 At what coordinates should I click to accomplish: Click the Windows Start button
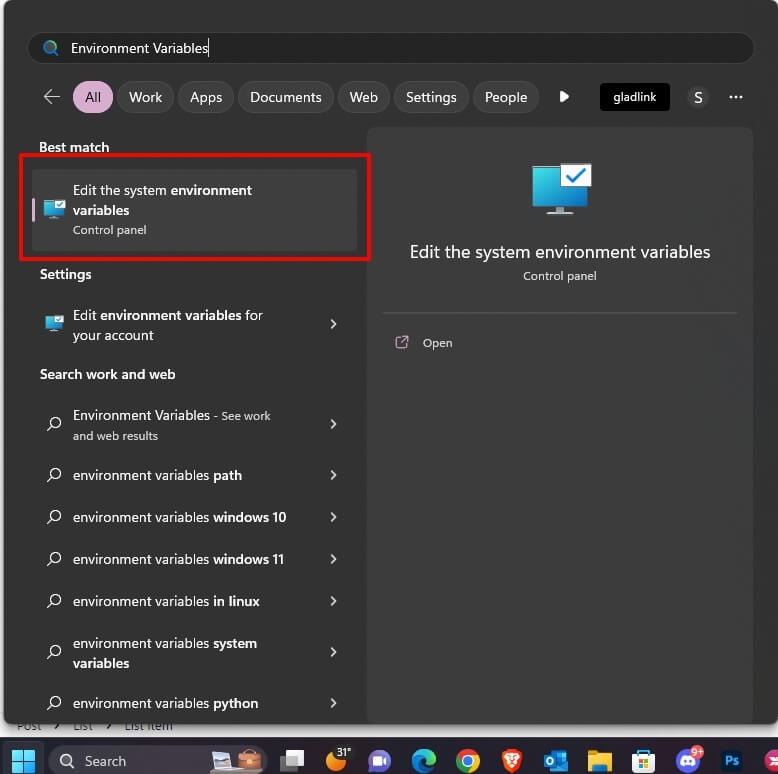pyautogui.click(x=23, y=760)
